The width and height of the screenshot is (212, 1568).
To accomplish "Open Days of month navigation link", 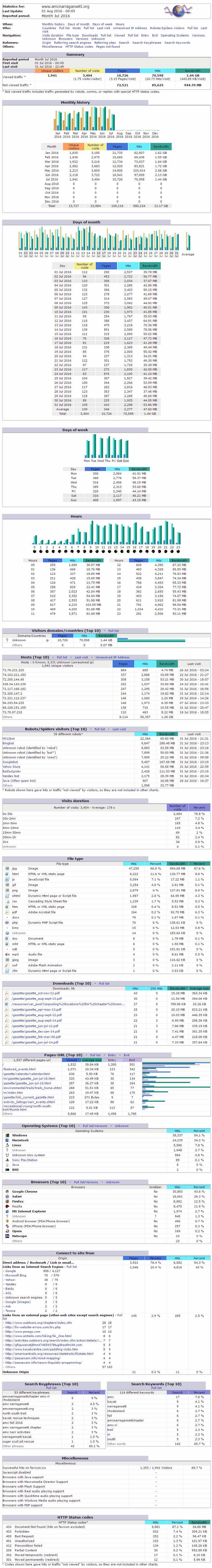I will point(78,24).
